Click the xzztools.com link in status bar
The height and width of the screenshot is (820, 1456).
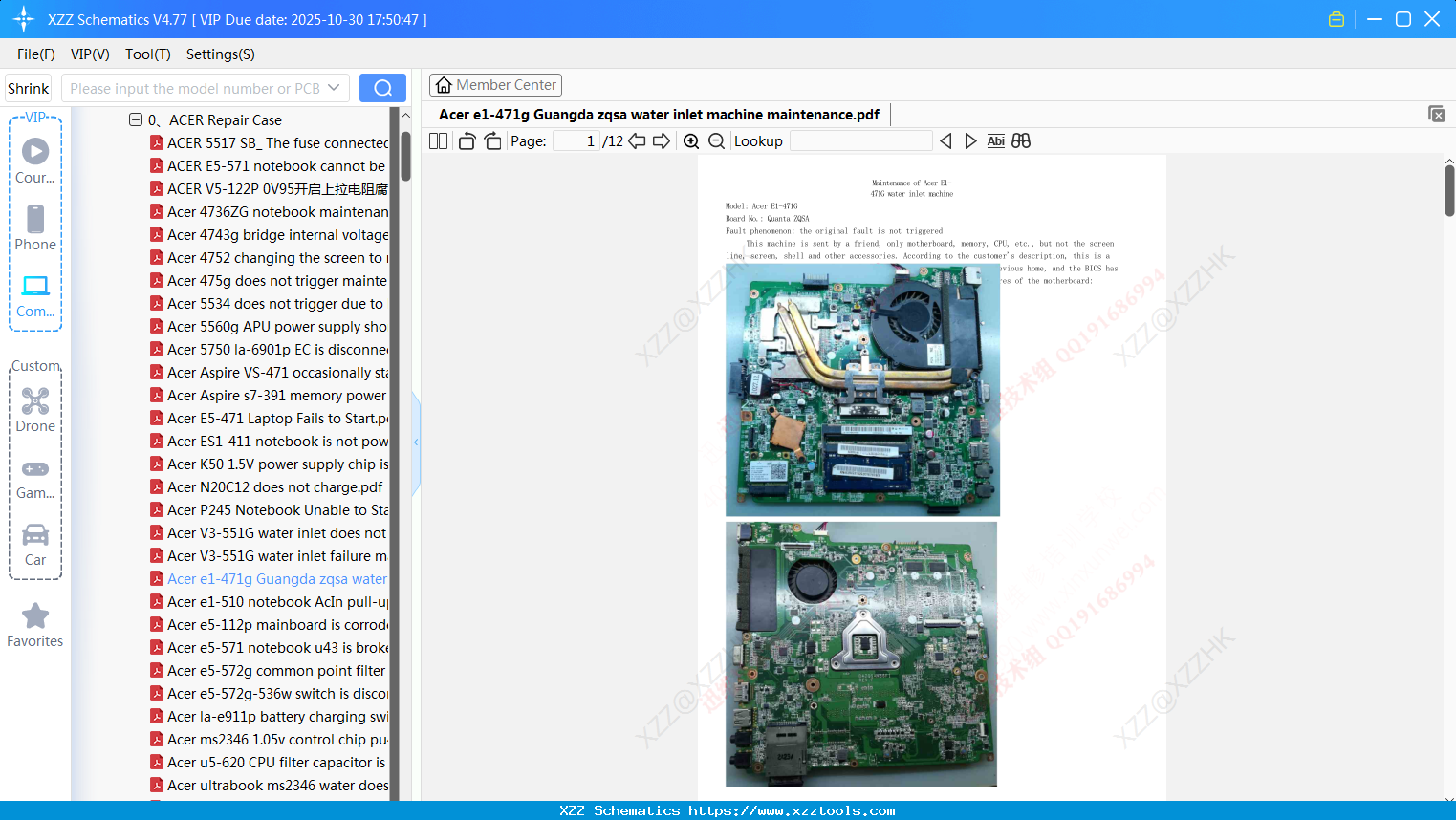coord(792,810)
